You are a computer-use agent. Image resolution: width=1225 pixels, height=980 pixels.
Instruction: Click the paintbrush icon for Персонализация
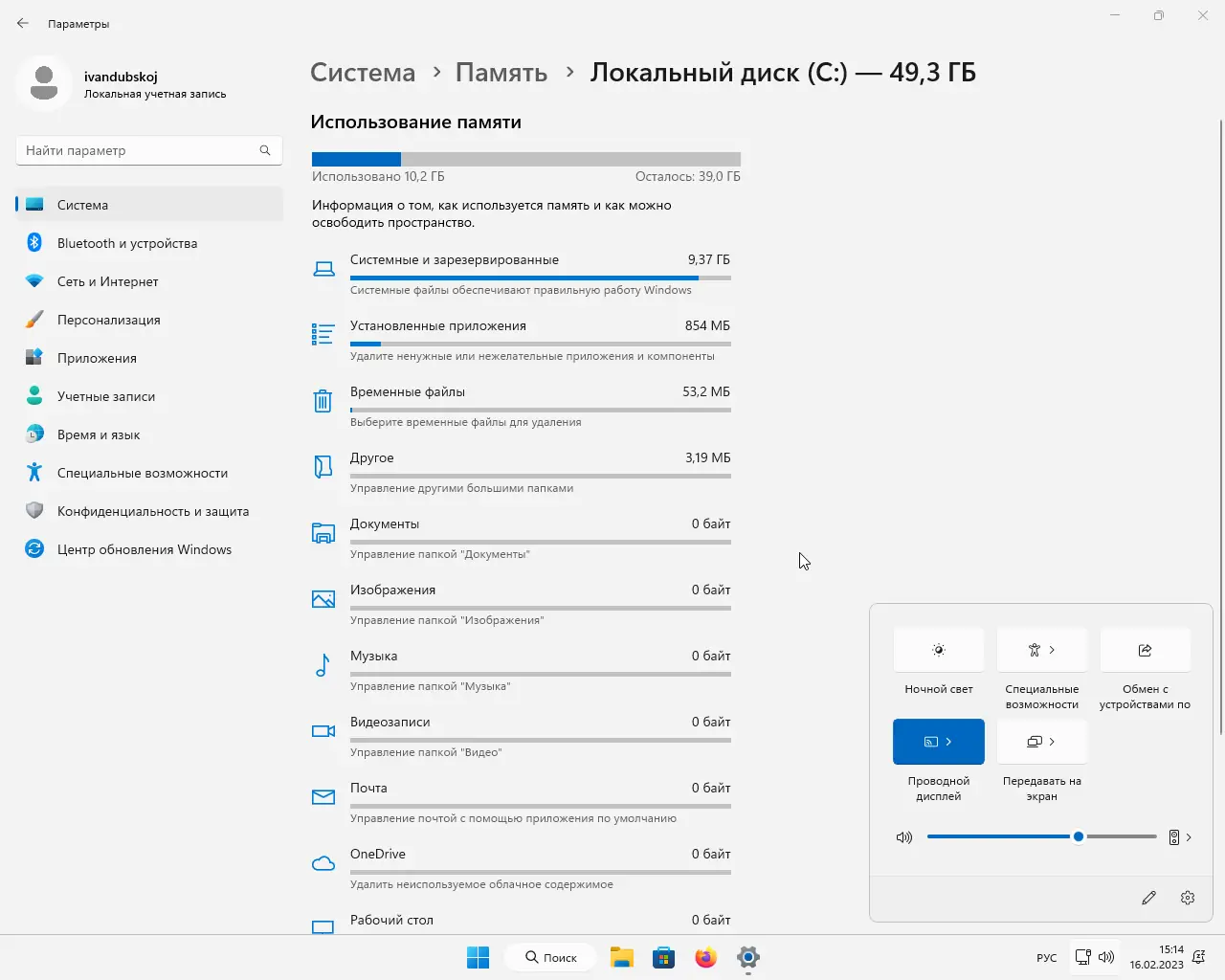point(34,320)
